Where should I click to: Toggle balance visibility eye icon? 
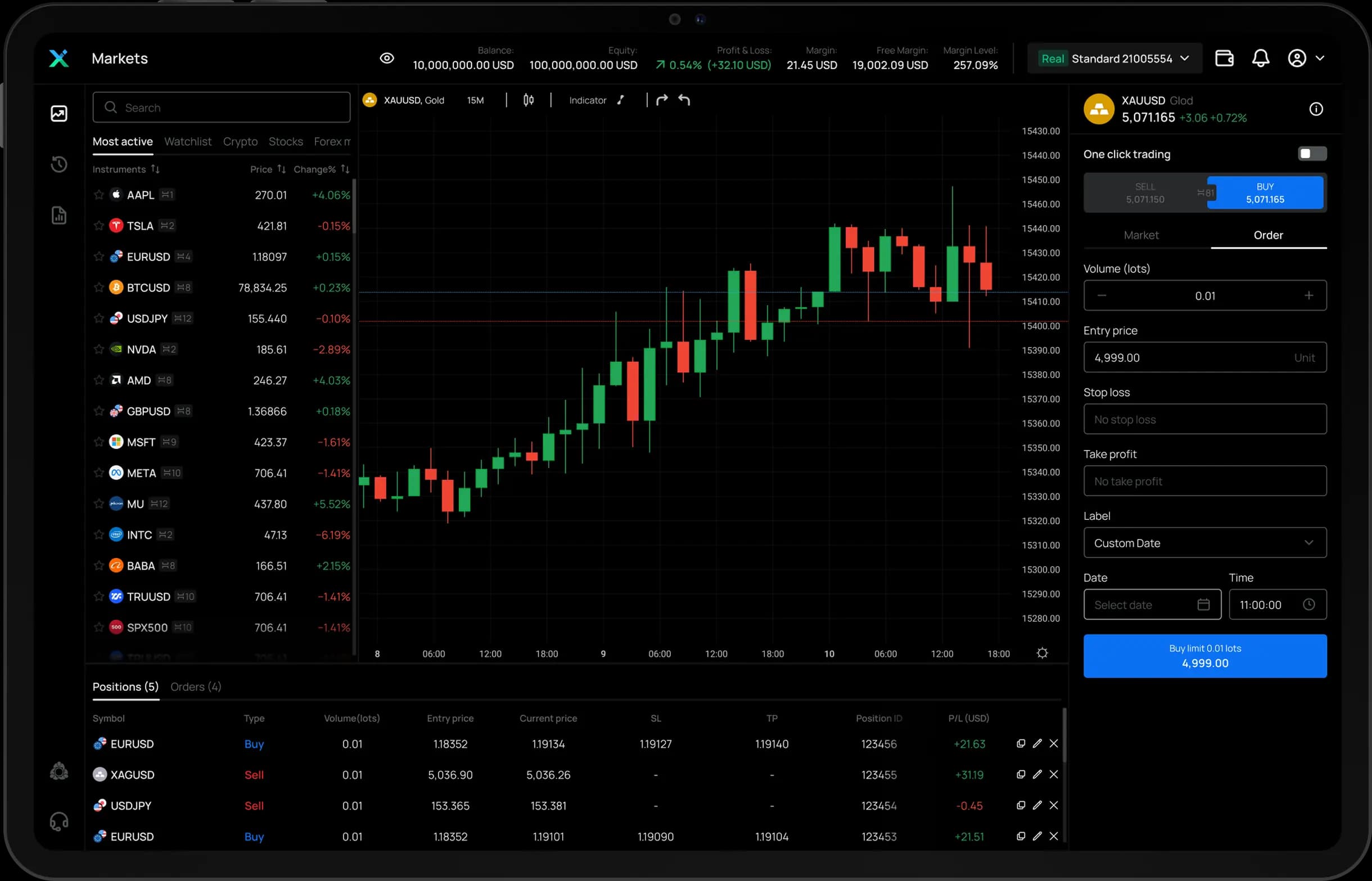[x=387, y=59]
